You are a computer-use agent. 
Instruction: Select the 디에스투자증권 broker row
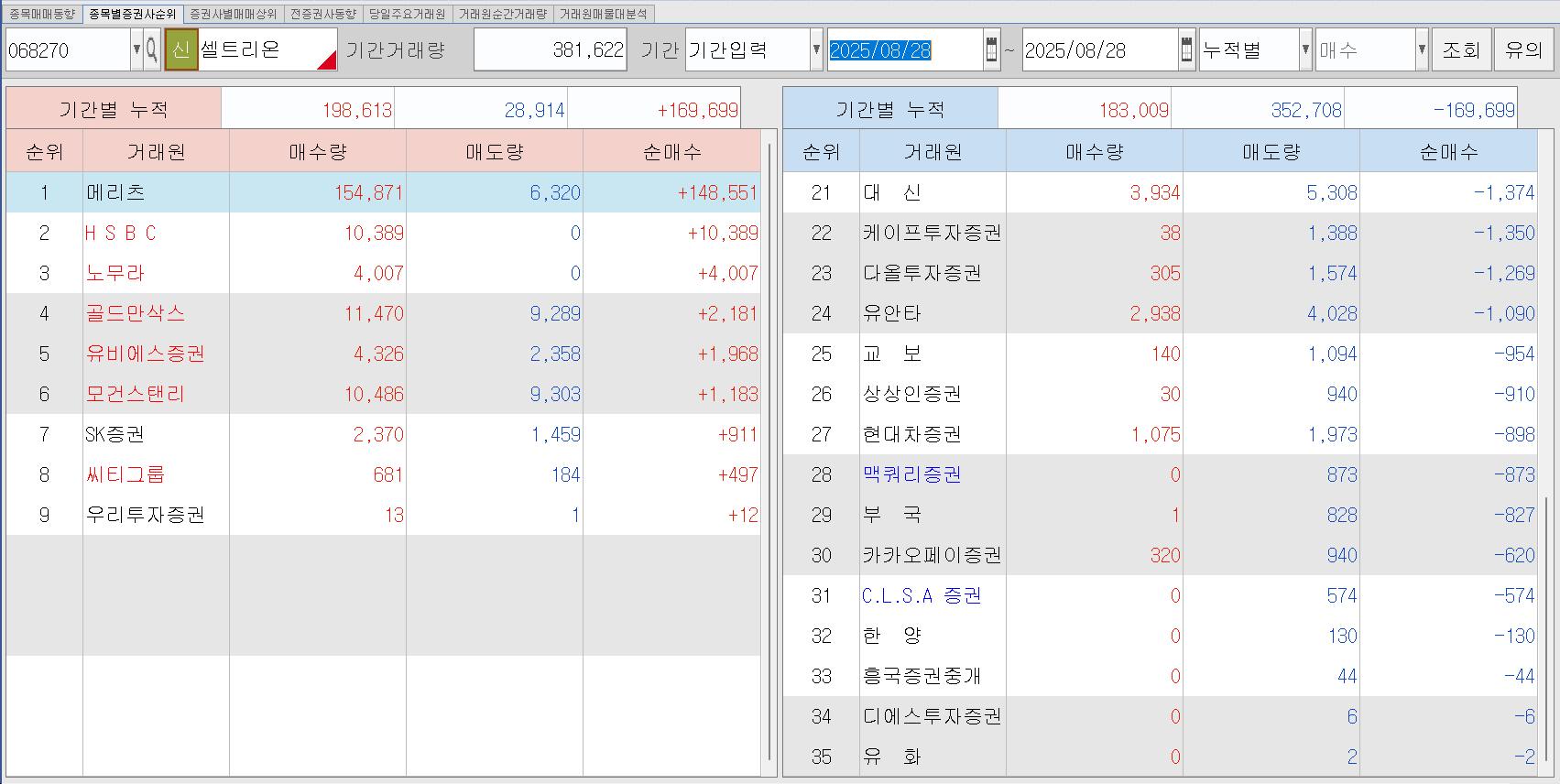tap(1160, 716)
